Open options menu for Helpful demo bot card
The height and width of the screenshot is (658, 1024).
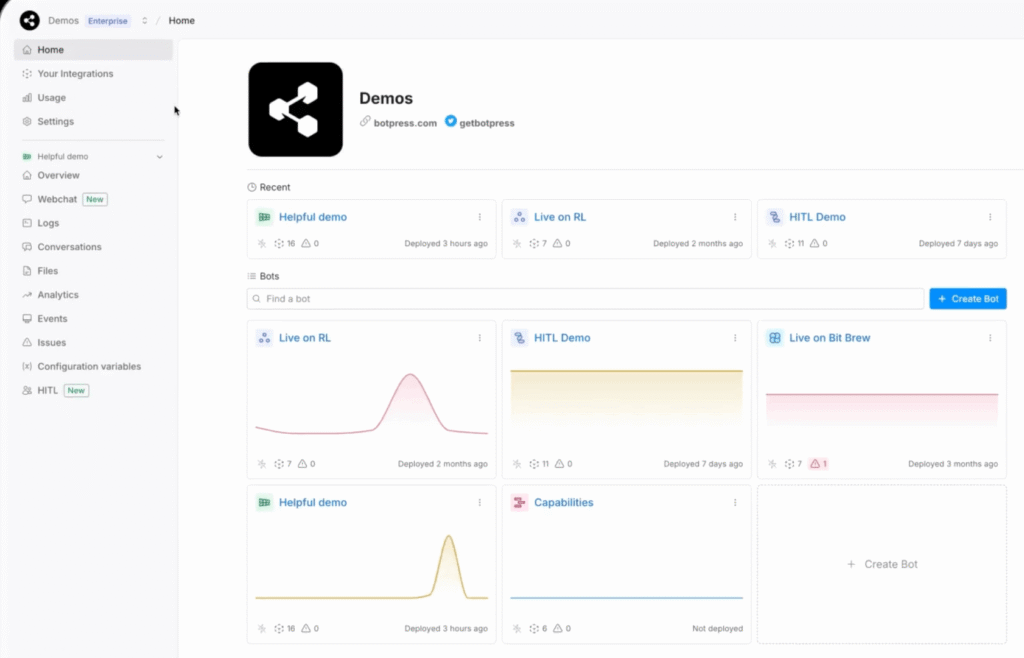(x=479, y=502)
